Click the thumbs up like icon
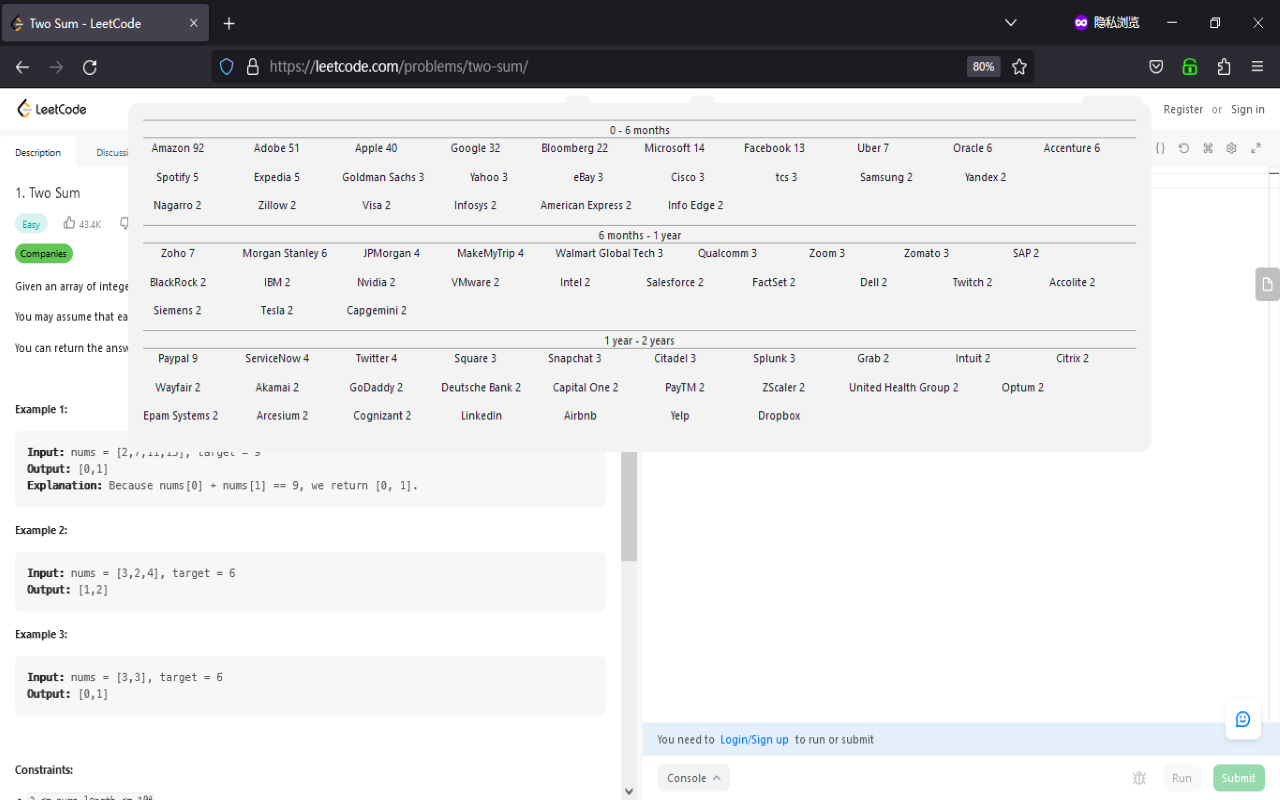Viewport: 1280px width, 800px height. coord(69,224)
